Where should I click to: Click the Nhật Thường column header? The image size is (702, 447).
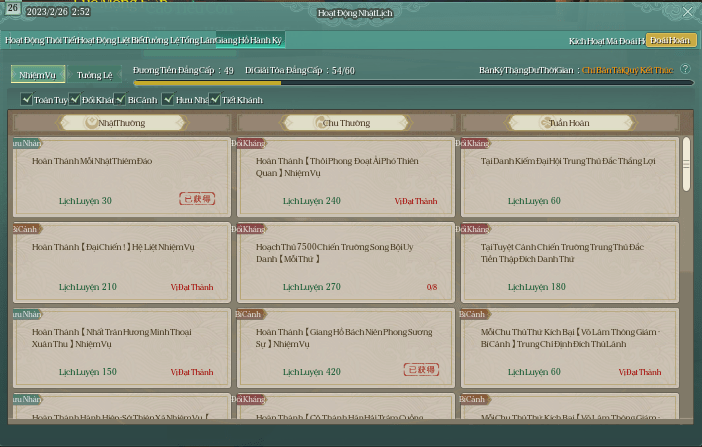click(x=121, y=122)
